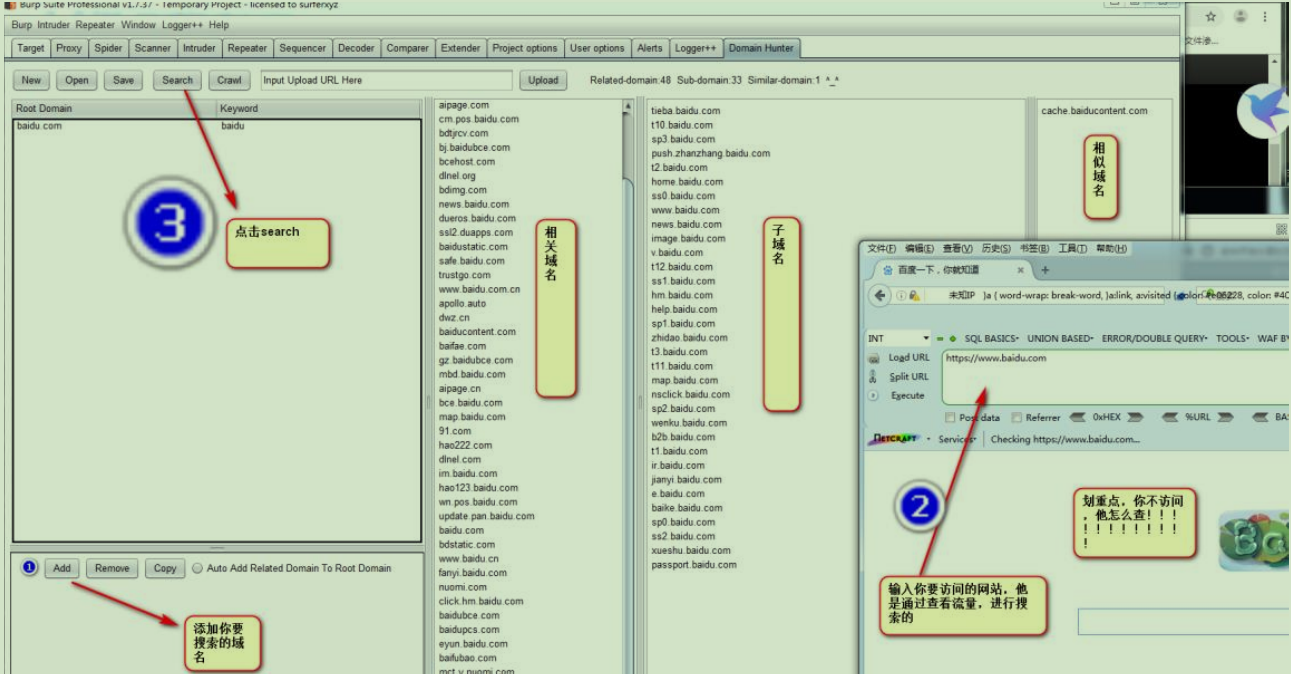Click the Root Domain column header
The width and height of the screenshot is (1291, 674).
point(115,108)
